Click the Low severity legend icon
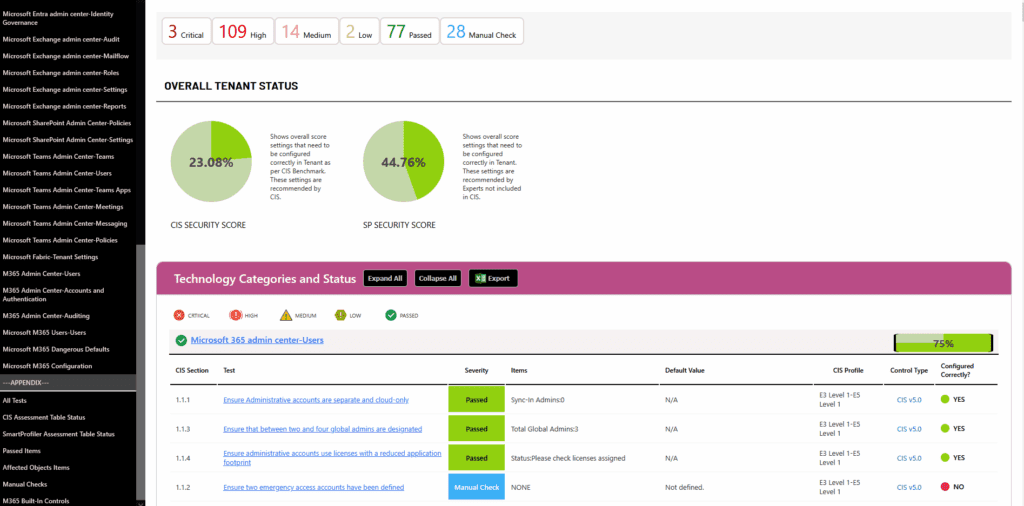 pos(340,315)
